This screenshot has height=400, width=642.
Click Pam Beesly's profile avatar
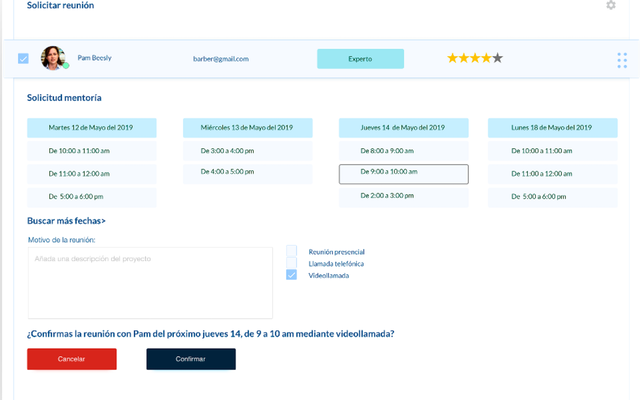coord(53,58)
